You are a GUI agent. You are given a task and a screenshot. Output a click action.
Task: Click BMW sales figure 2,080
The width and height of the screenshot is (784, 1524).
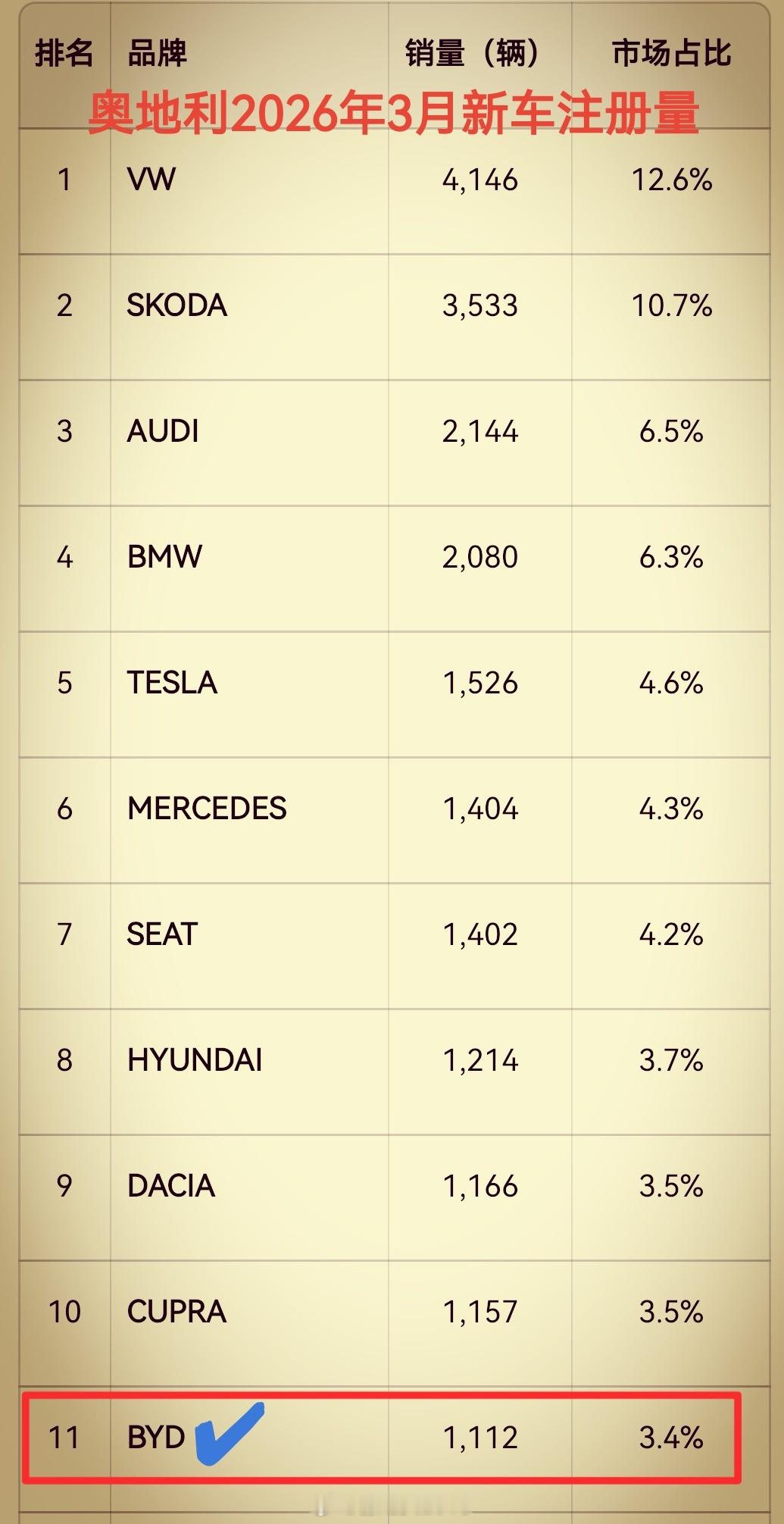[480, 557]
